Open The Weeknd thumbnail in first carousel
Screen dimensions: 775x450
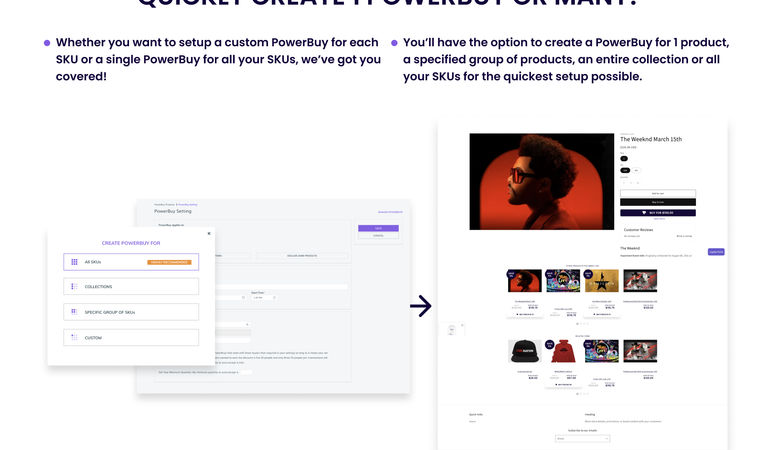click(x=525, y=281)
